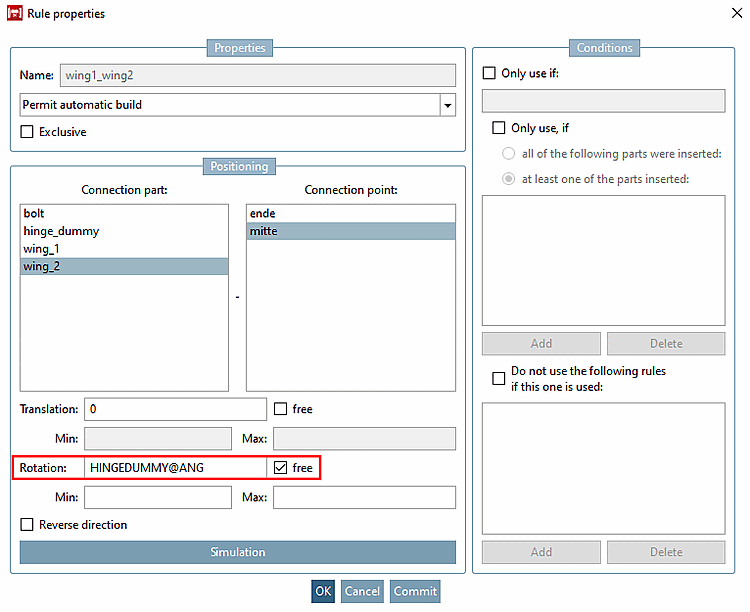Select wing_2 connection part
This screenshot has height=612, width=750.
tap(124, 267)
